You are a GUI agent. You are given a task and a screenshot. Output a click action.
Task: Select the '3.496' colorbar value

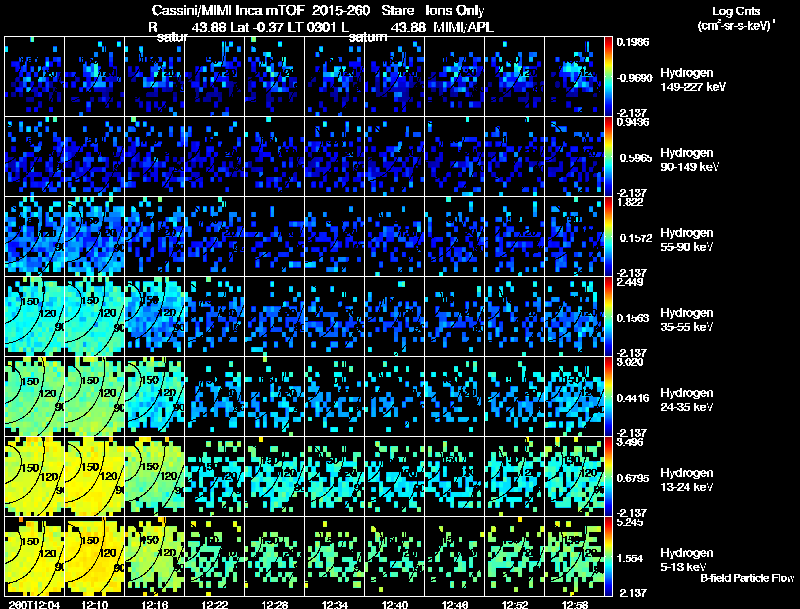click(630, 442)
